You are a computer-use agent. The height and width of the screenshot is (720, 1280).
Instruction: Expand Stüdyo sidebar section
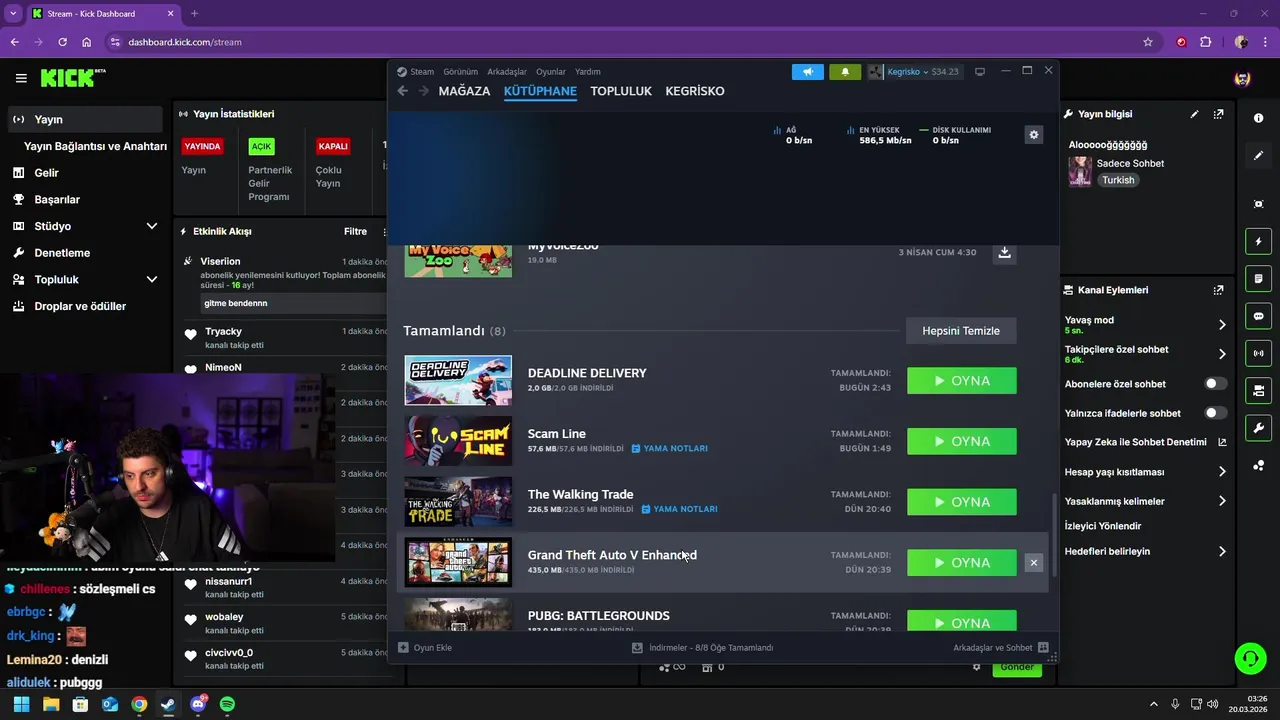(x=152, y=226)
